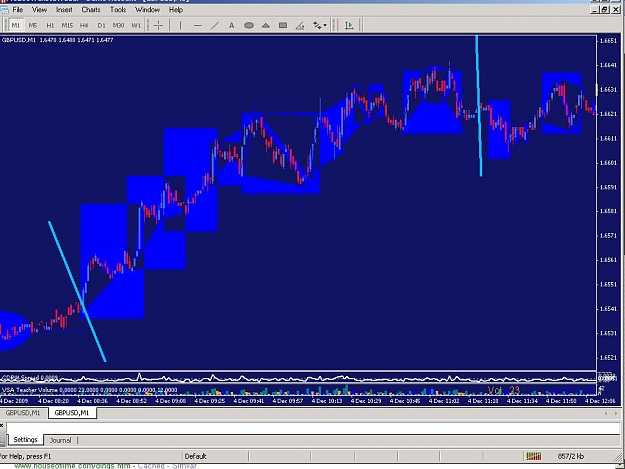Viewport: 625px width, 469px height.
Task: Switch to the first GBPUSD,M1 chart tab
Action: coord(23,413)
